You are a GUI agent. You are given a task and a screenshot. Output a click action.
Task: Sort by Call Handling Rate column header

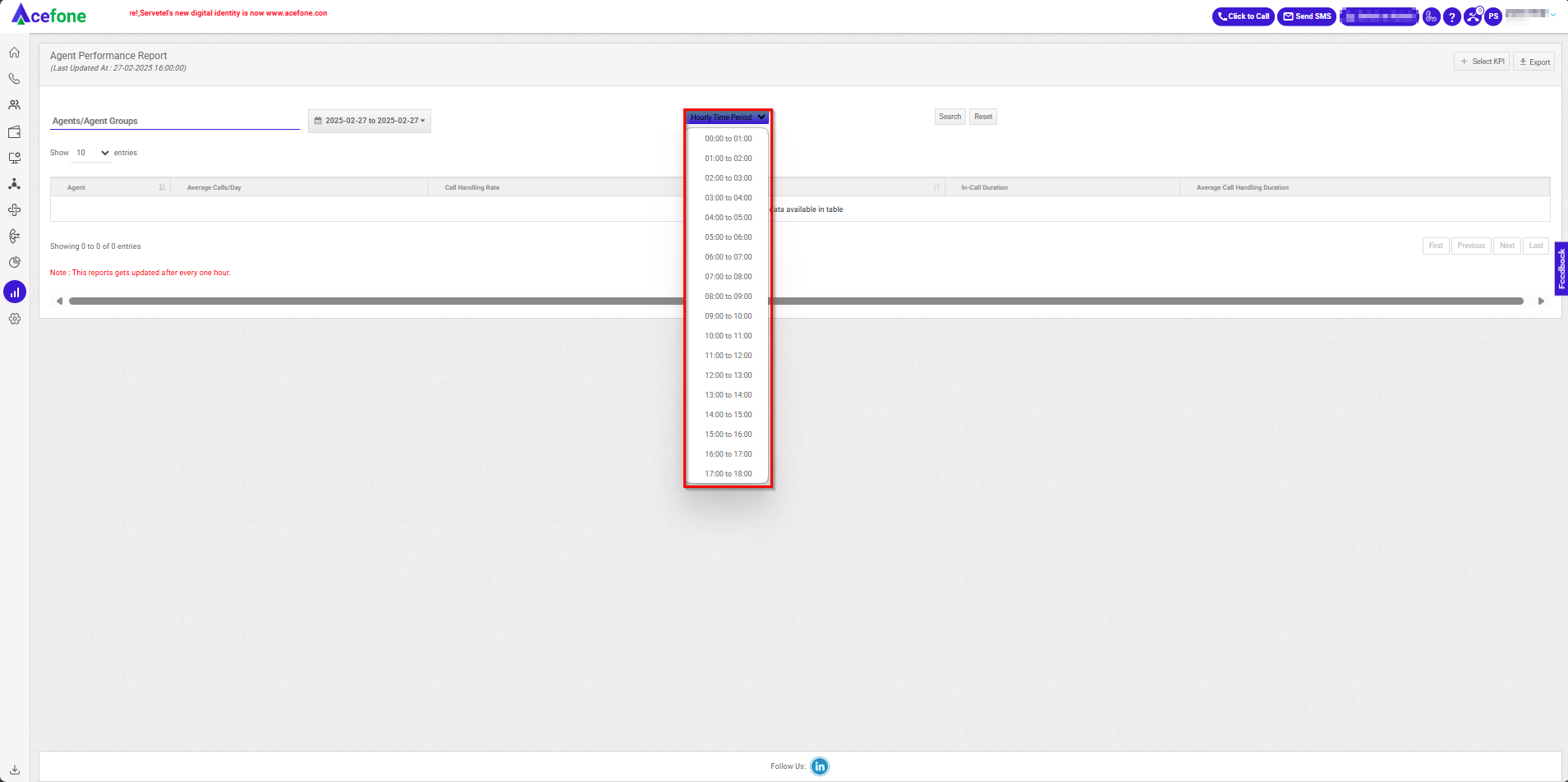pyautogui.click(x=555, y=187)
